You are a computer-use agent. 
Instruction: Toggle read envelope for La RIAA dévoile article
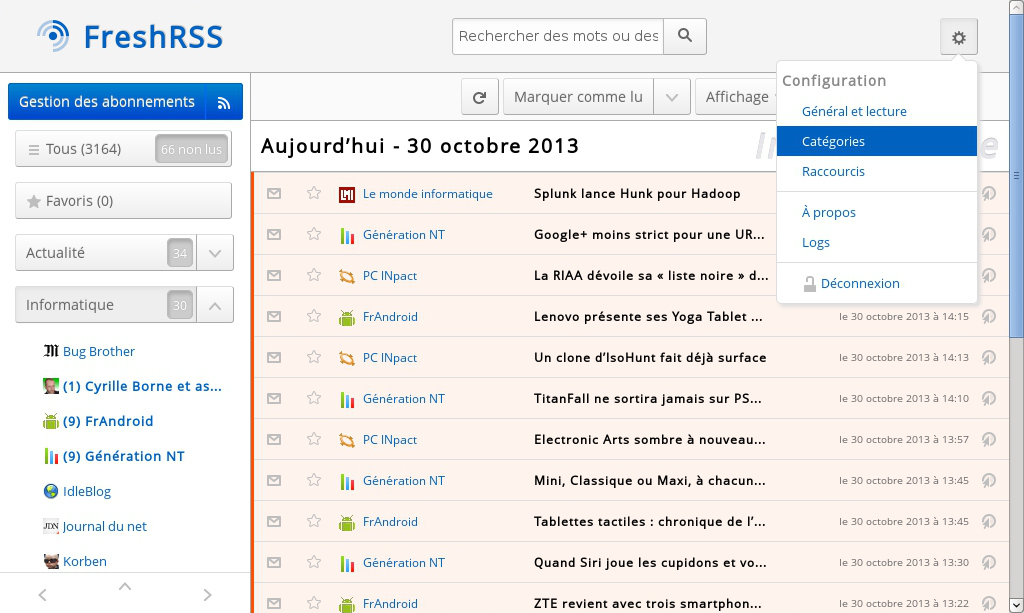tap(274, 275)
